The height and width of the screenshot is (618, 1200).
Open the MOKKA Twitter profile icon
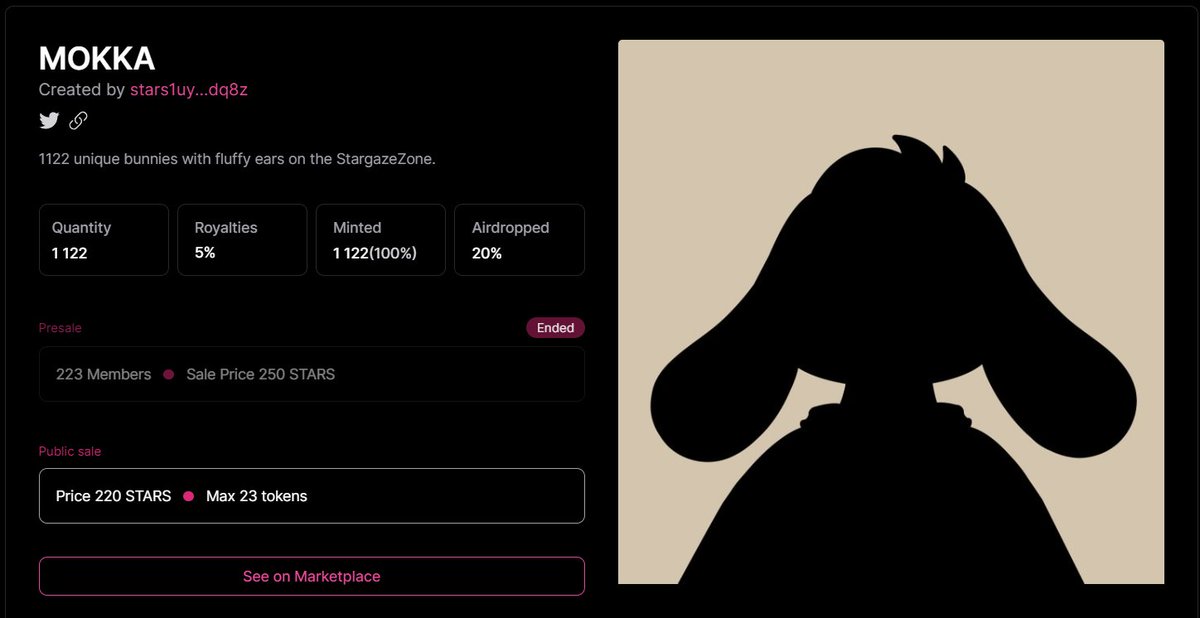(x=48, y=120)
